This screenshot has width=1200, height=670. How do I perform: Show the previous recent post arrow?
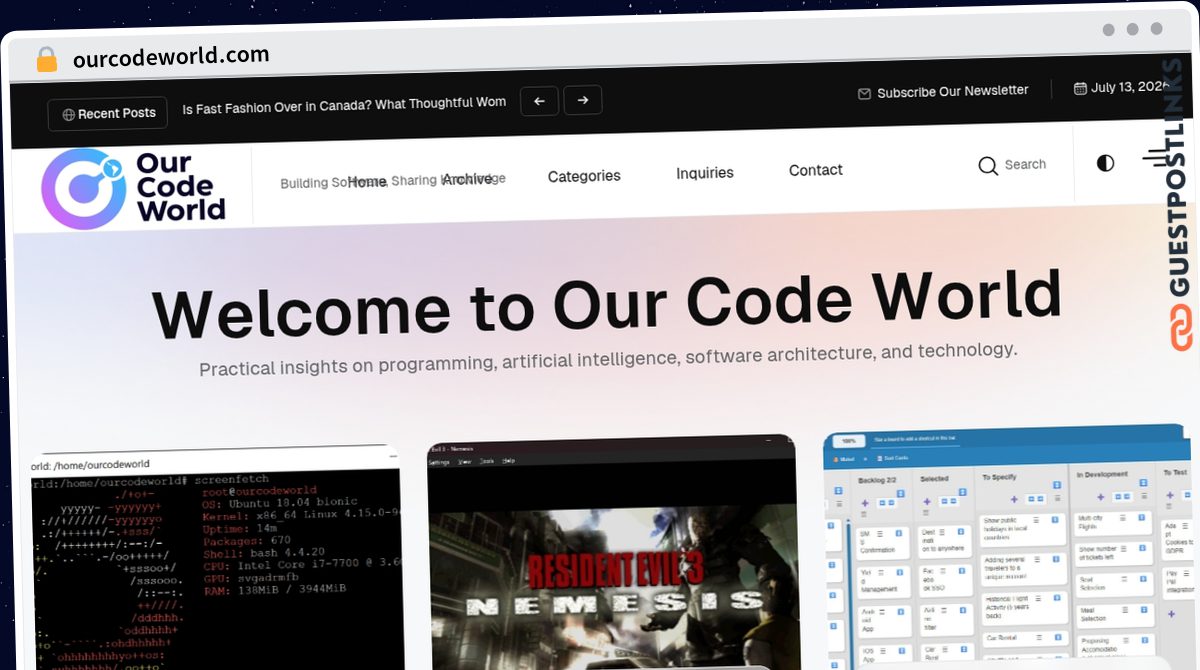tap(539, 100)
